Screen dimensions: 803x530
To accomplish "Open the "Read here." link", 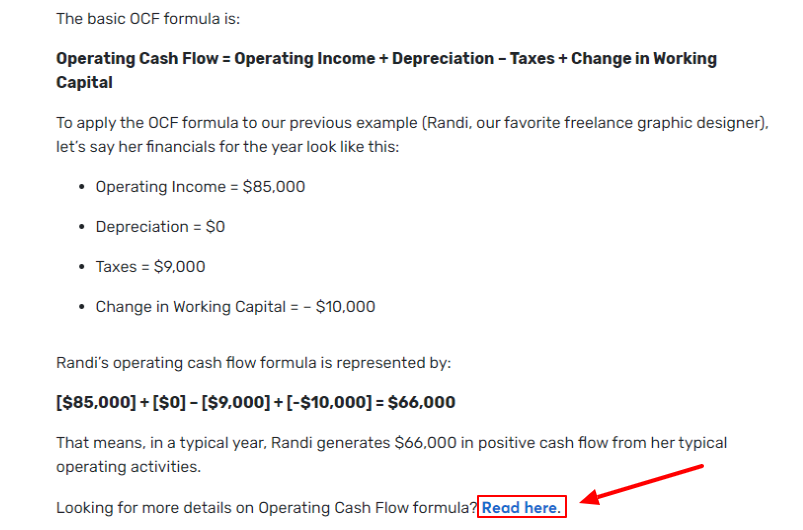I will click(521, 507).
